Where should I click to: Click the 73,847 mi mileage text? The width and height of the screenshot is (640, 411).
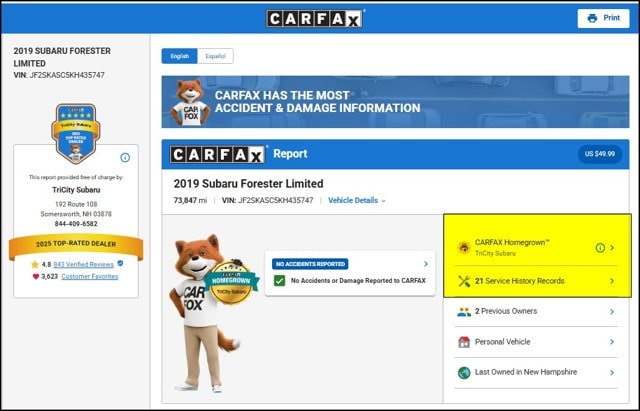[x=190, y=200]
